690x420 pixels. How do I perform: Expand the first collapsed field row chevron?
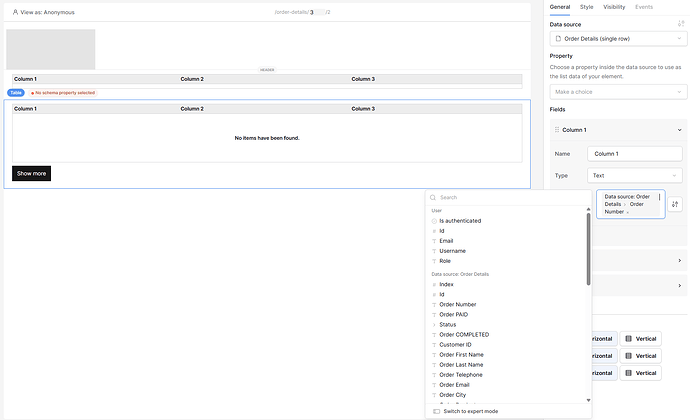680,261
